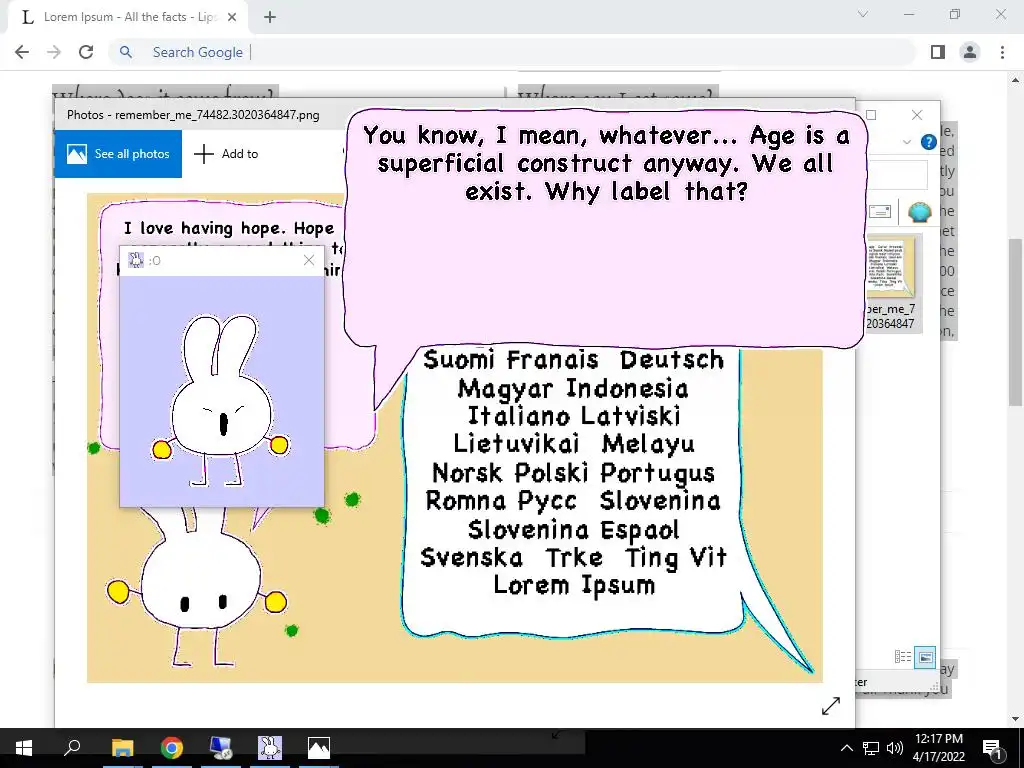Click the Photos app icon on taskbar
1024x768 pixels.
click(319, 748)
